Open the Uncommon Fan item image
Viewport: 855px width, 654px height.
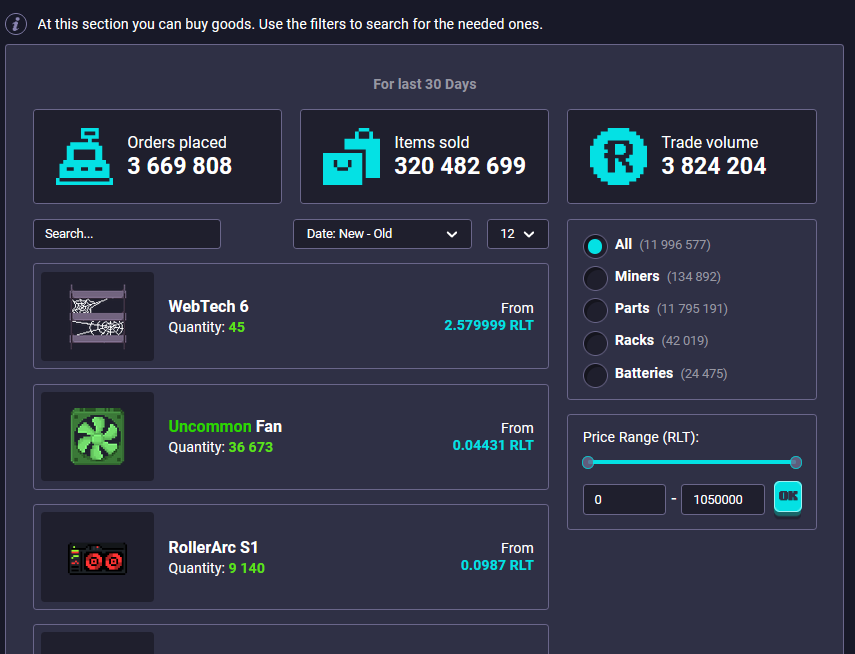[98, 436]
